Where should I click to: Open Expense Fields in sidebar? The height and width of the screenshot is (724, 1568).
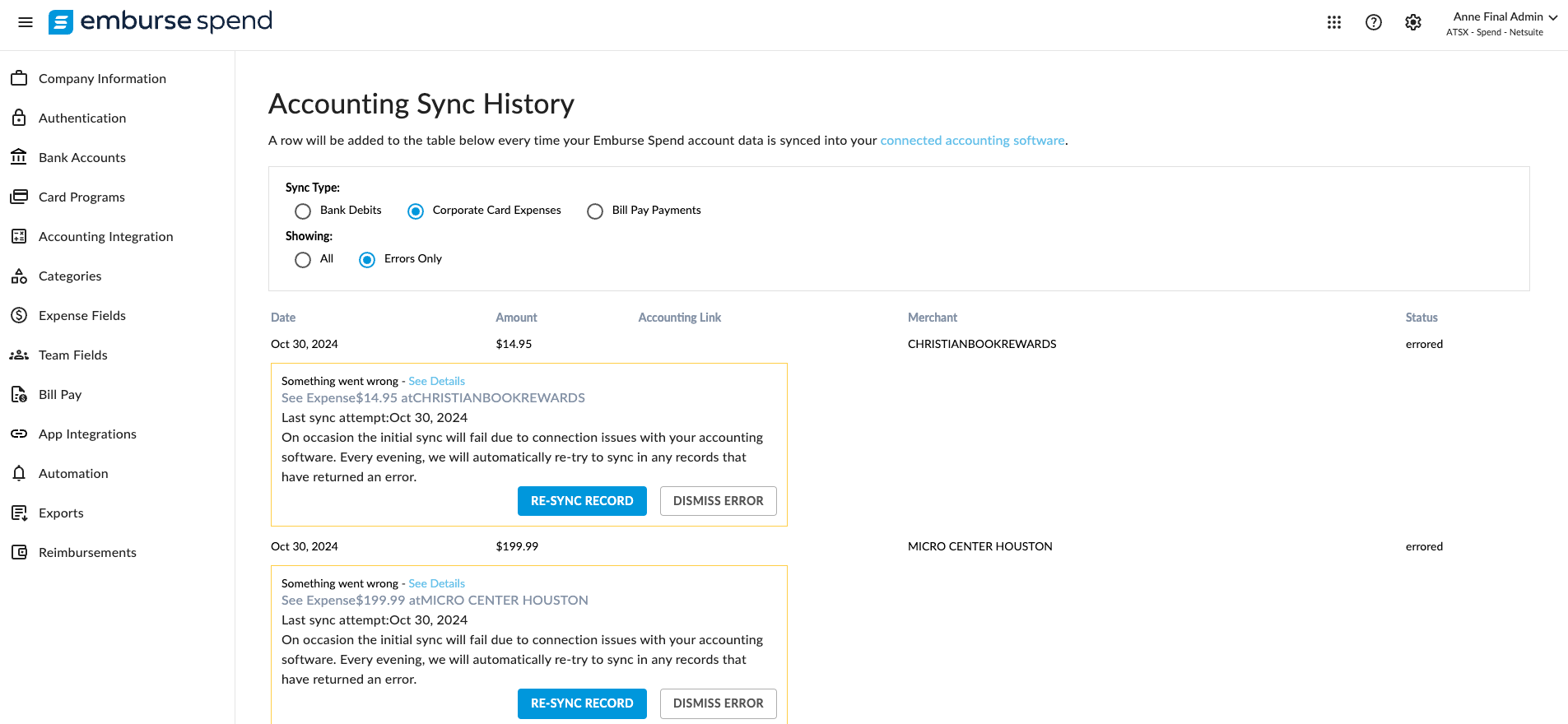(x=82, y=315)
